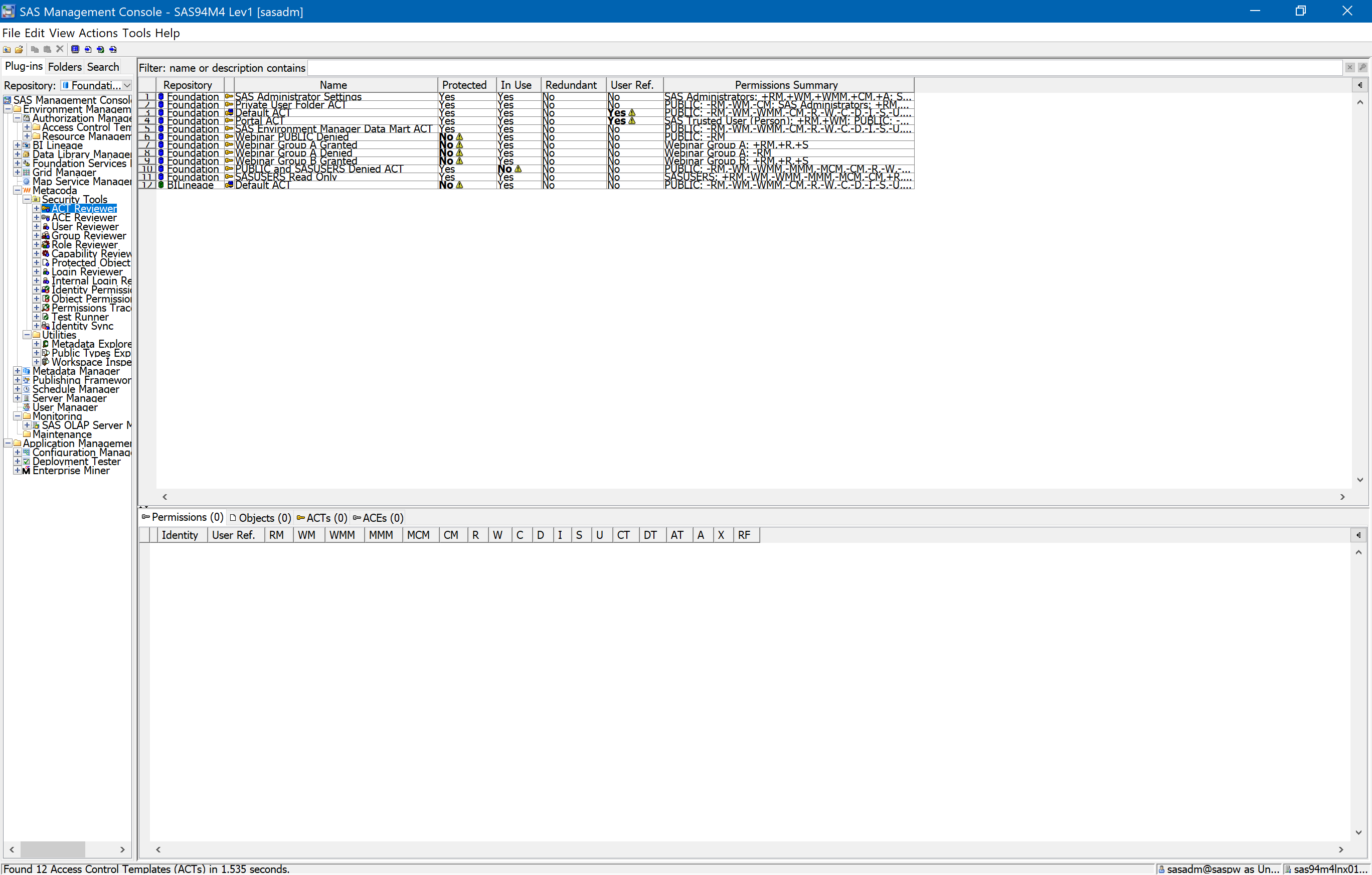The height and width of the screenshot is (875, 1372).
Task: Collapse the Utilities folder
Action: click(27, 335)
